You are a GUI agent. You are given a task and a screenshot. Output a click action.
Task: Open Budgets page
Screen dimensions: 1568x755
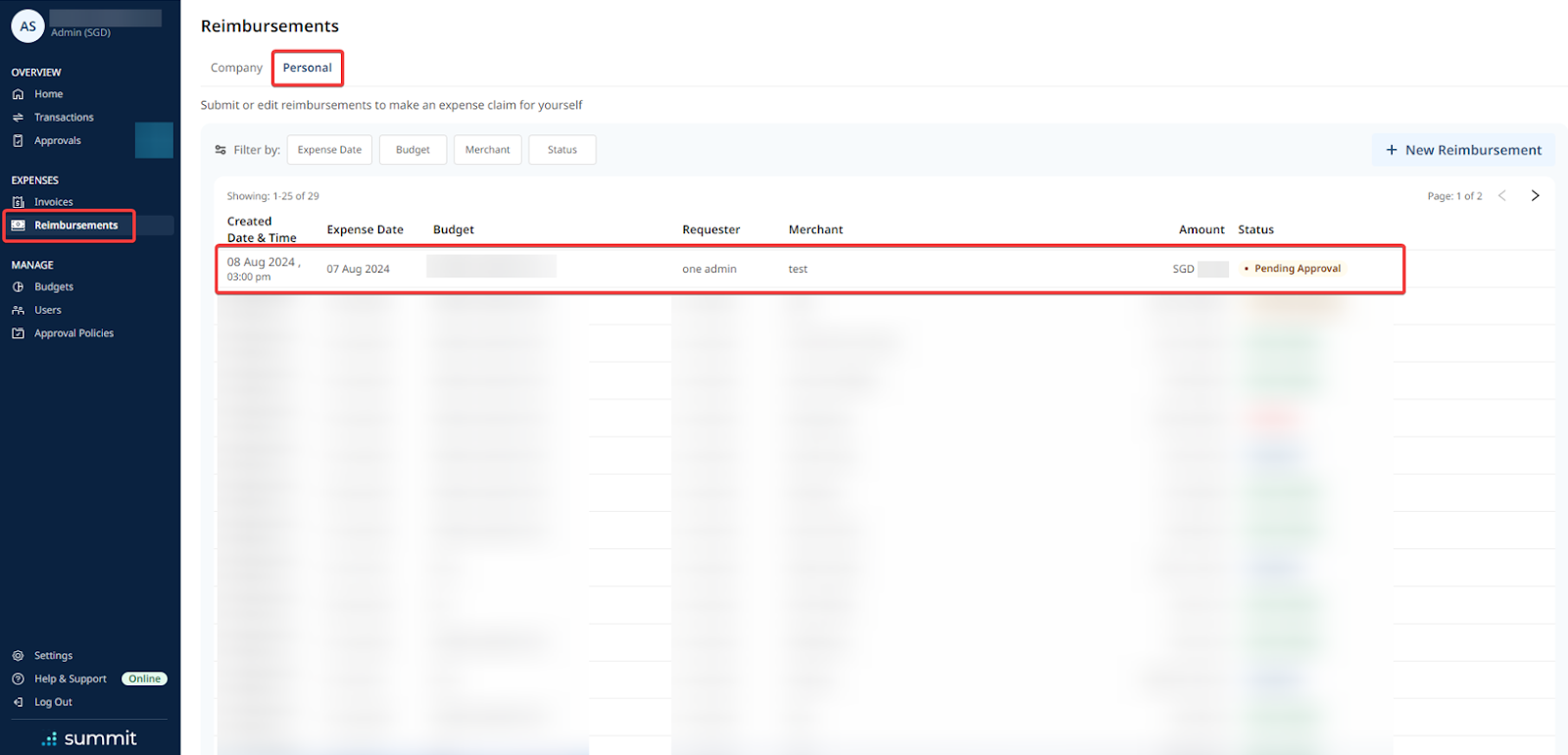point(54,287)
